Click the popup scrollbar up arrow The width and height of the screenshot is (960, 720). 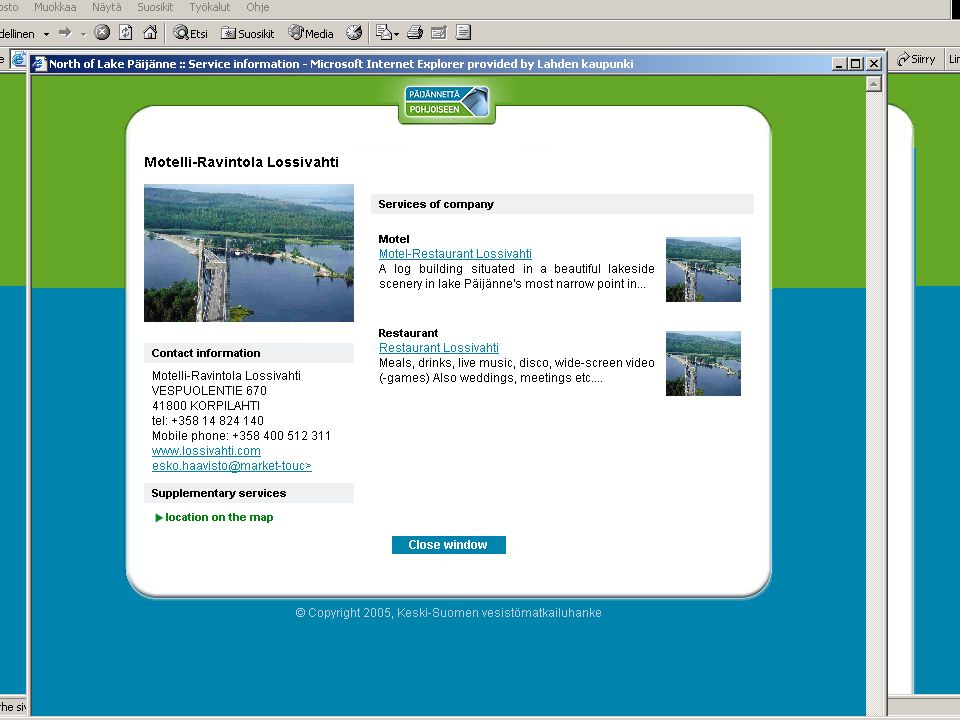tap(874, 83)
